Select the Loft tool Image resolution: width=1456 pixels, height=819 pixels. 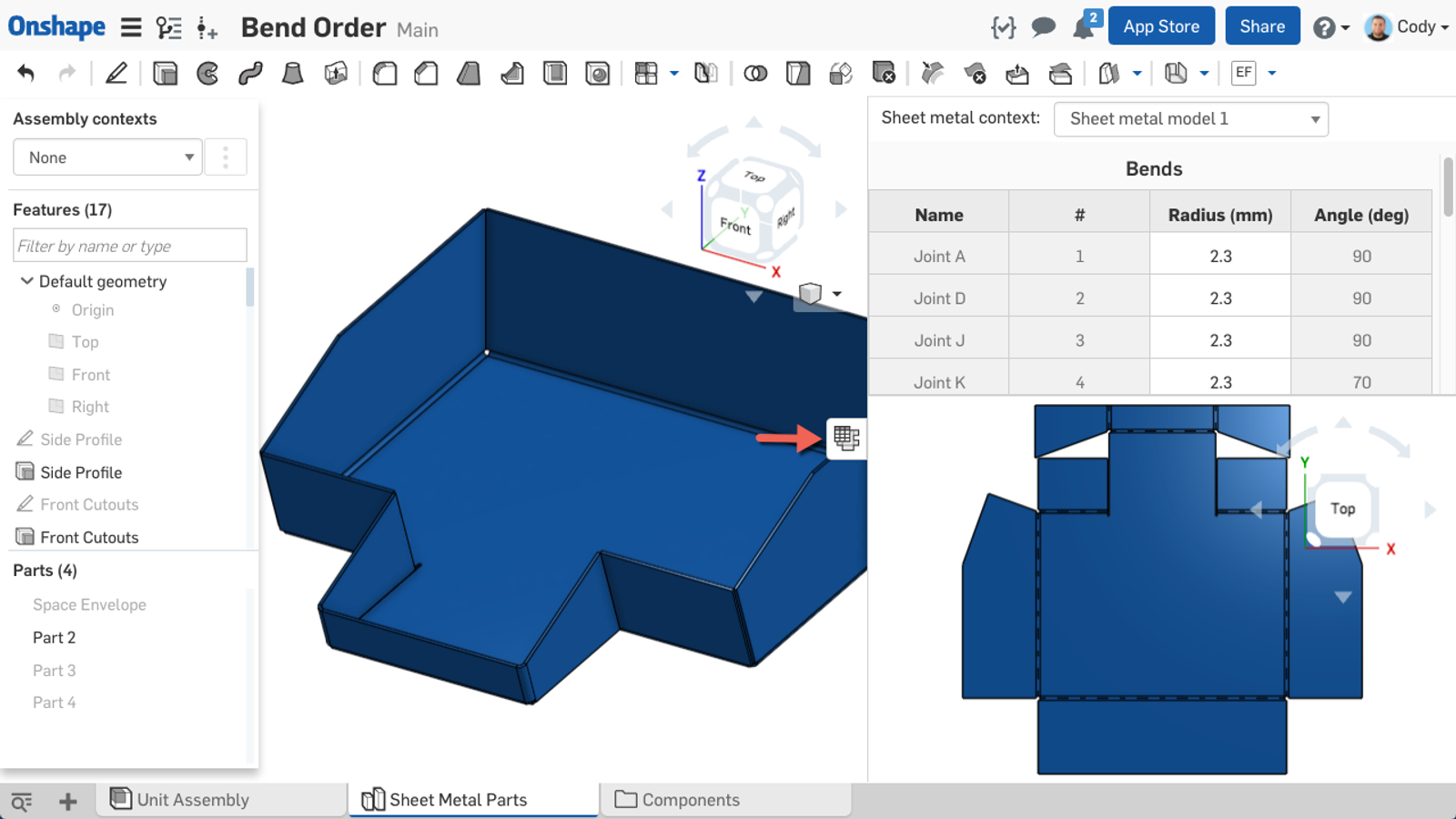292,73
